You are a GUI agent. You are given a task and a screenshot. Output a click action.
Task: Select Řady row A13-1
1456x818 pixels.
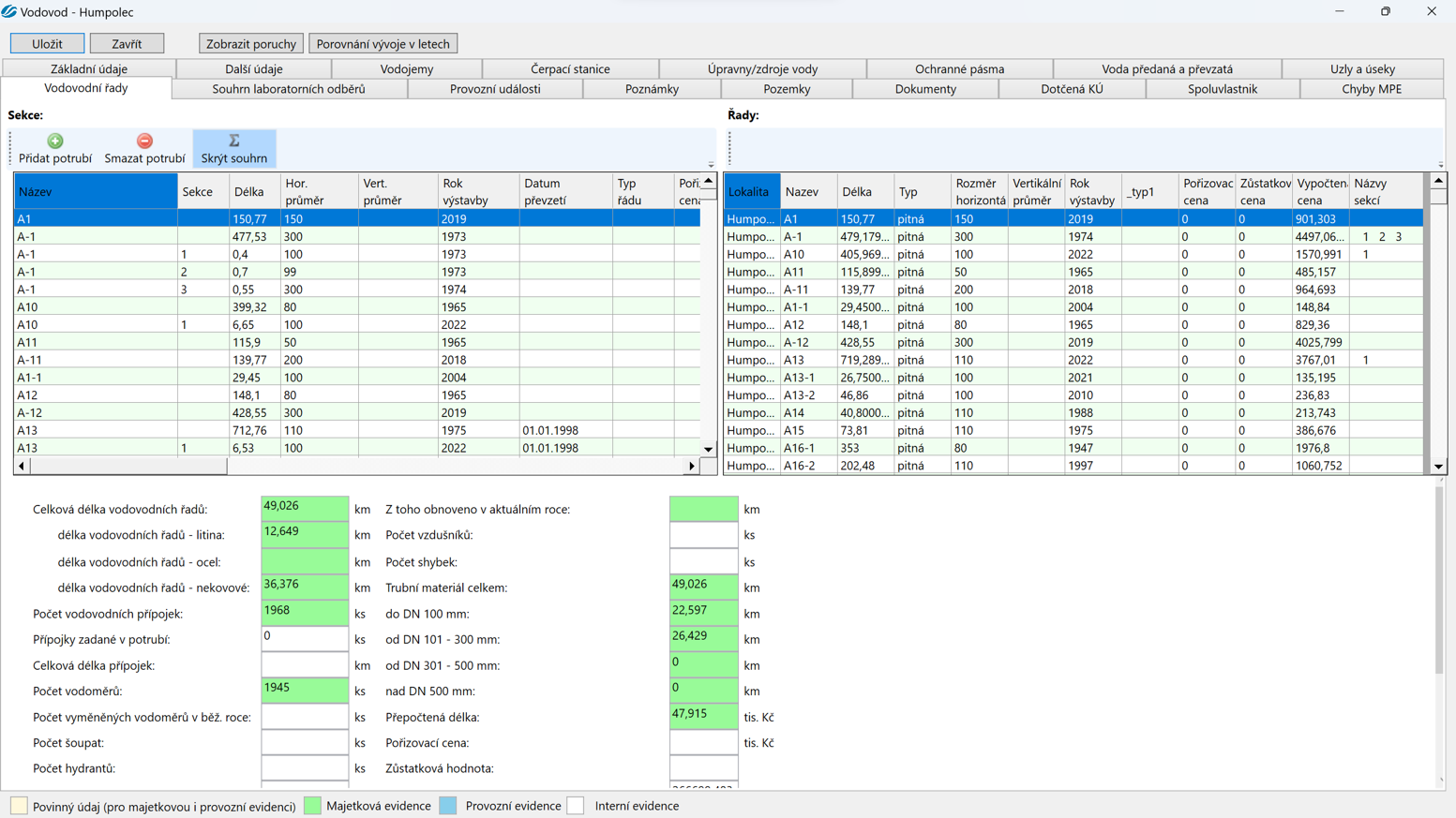pos(1073,378)
